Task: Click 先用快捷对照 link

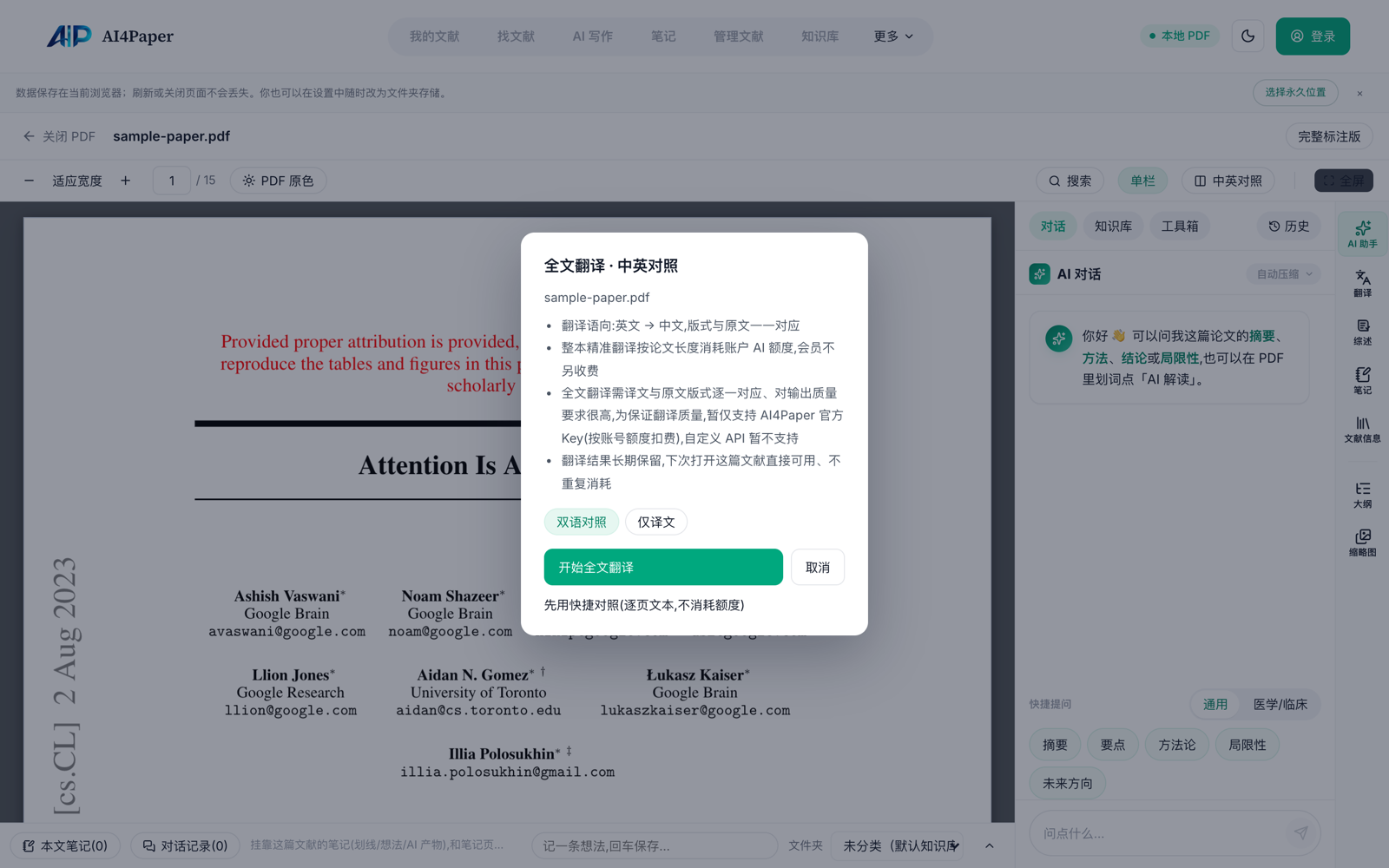Action: coord(644,605)
